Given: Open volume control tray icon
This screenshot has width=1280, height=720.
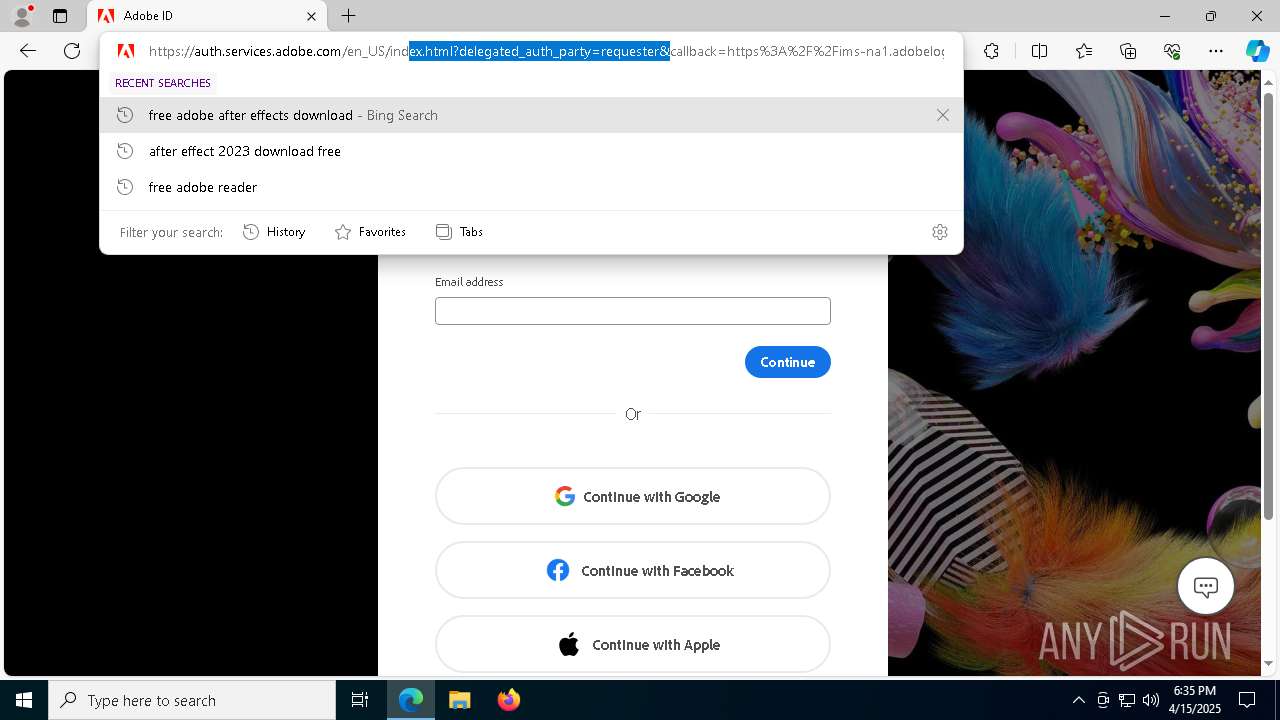Looking at the screenshot, I should coord(1150,700).
